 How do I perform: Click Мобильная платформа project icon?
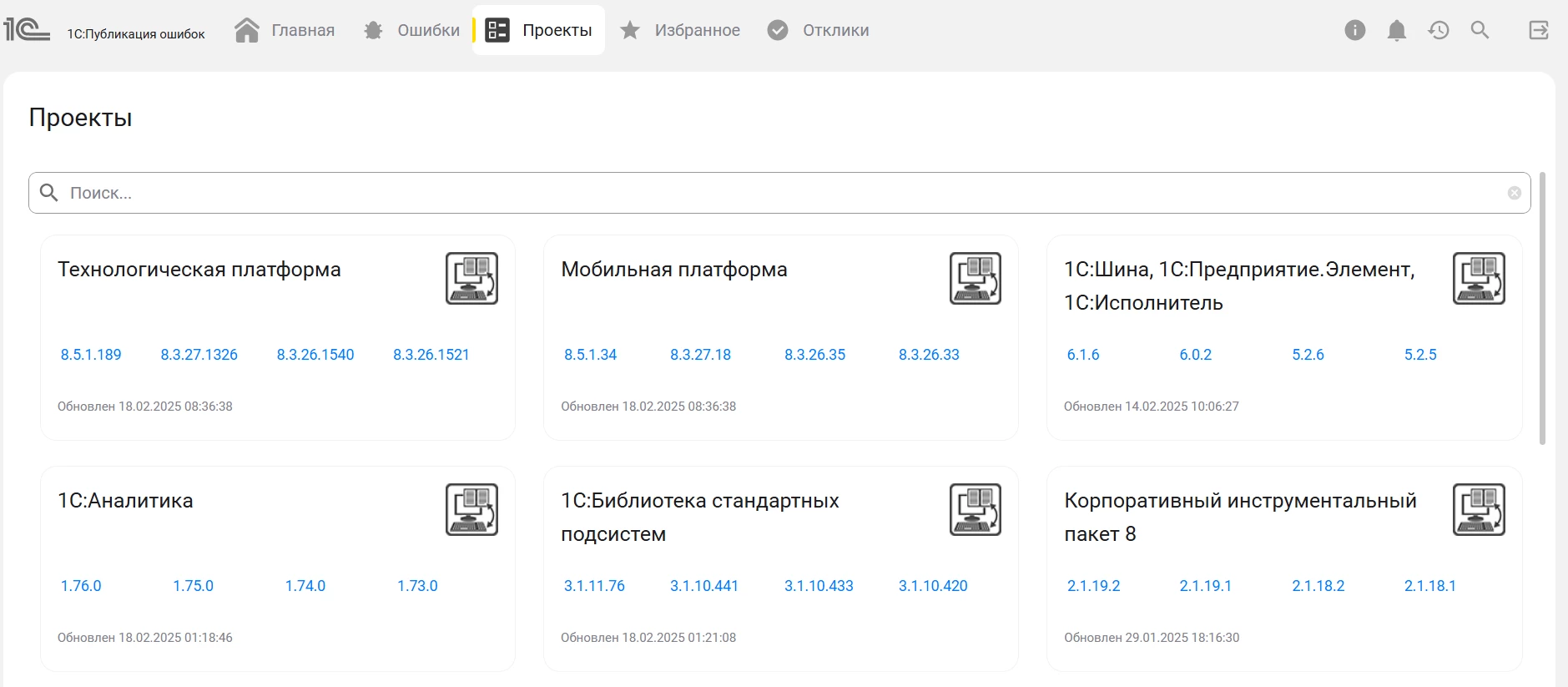click(x=975, y=278)
